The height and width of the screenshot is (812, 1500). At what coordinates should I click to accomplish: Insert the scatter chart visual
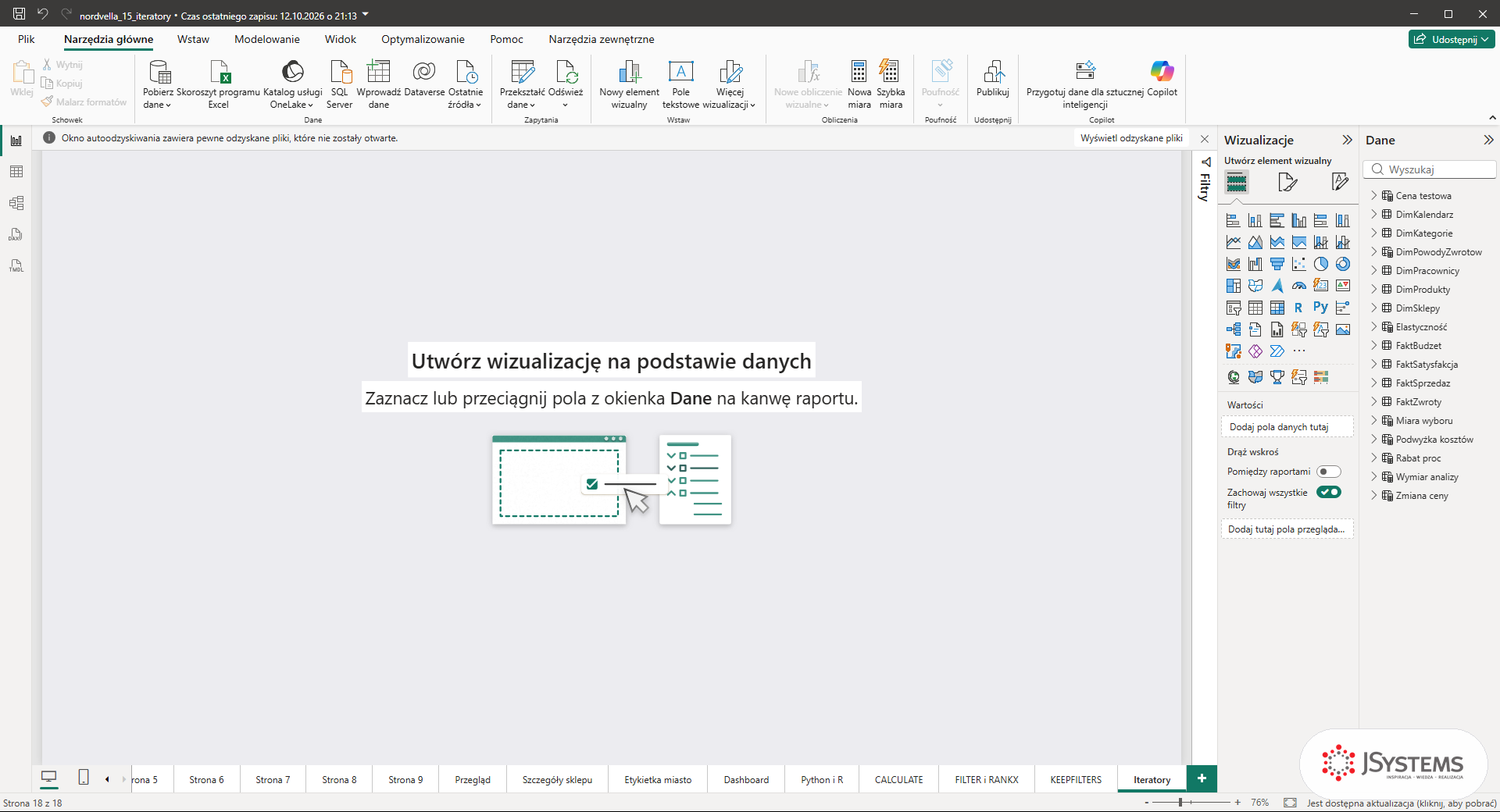[x=1299, y=264]
